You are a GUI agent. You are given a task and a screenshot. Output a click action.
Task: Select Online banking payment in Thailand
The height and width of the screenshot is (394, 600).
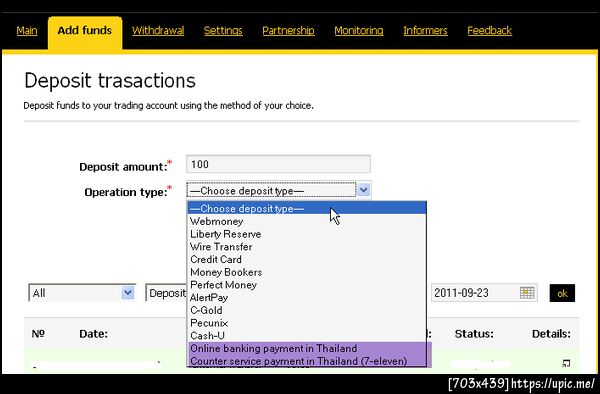tap(307, 348)
